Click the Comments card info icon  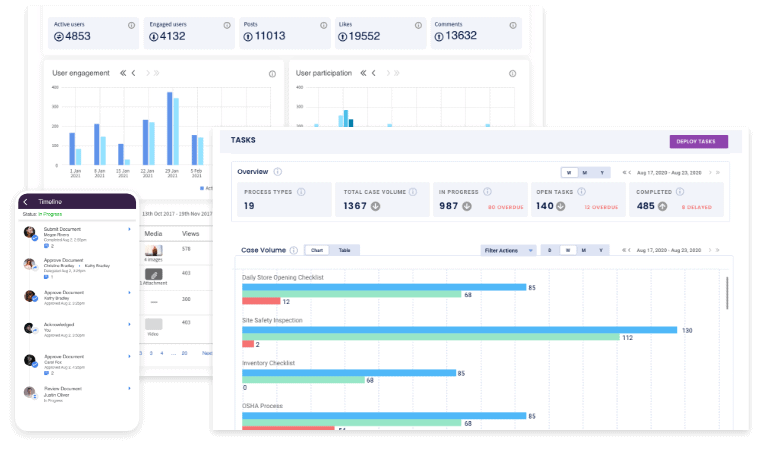(x=513, y=25)
